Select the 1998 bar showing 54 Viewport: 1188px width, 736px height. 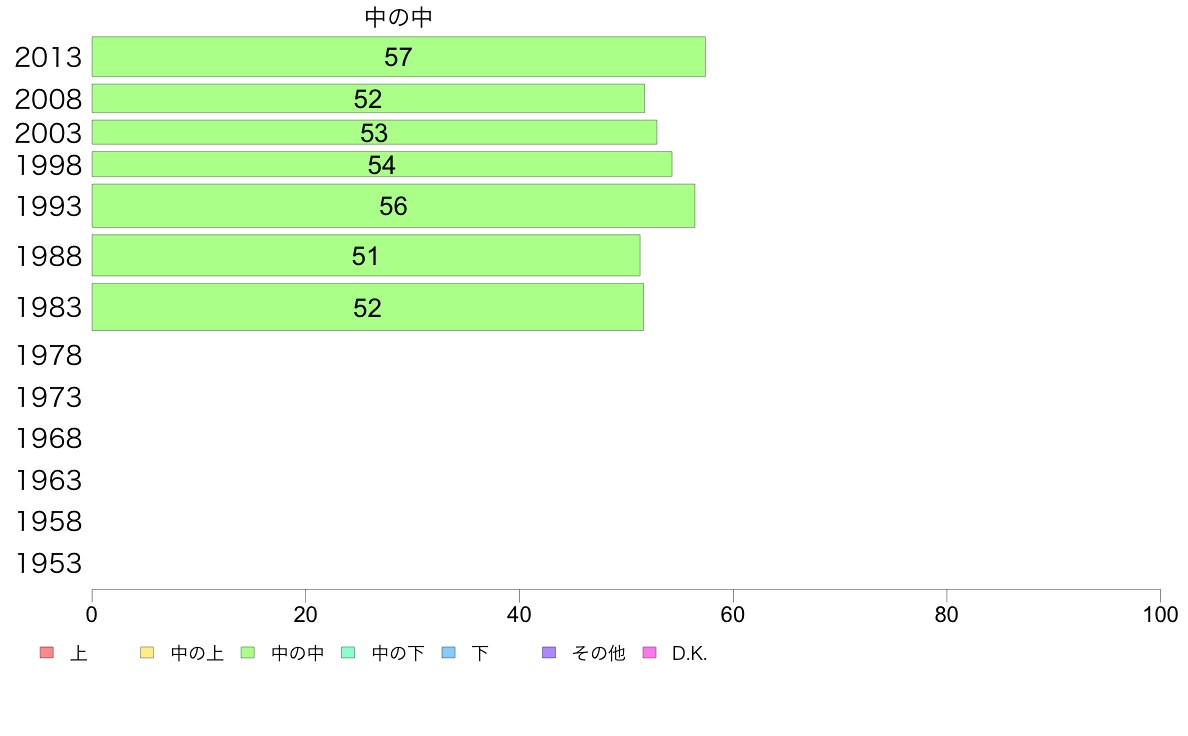tap(382, 164)
